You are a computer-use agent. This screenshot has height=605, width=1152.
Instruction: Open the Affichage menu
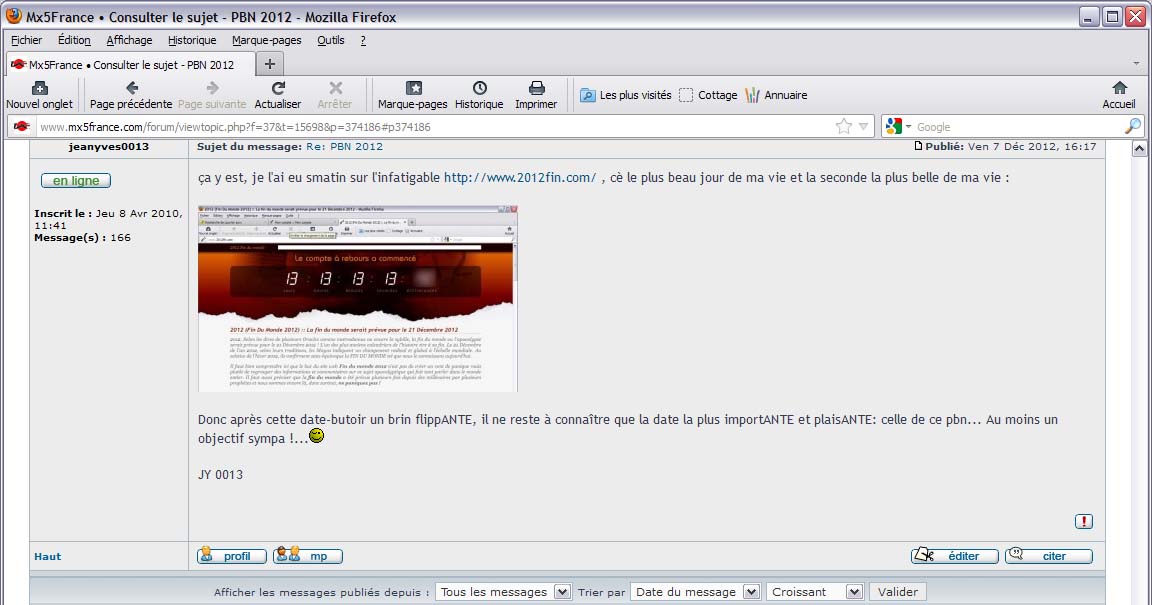pyautogui.click(x=129, y=40)
